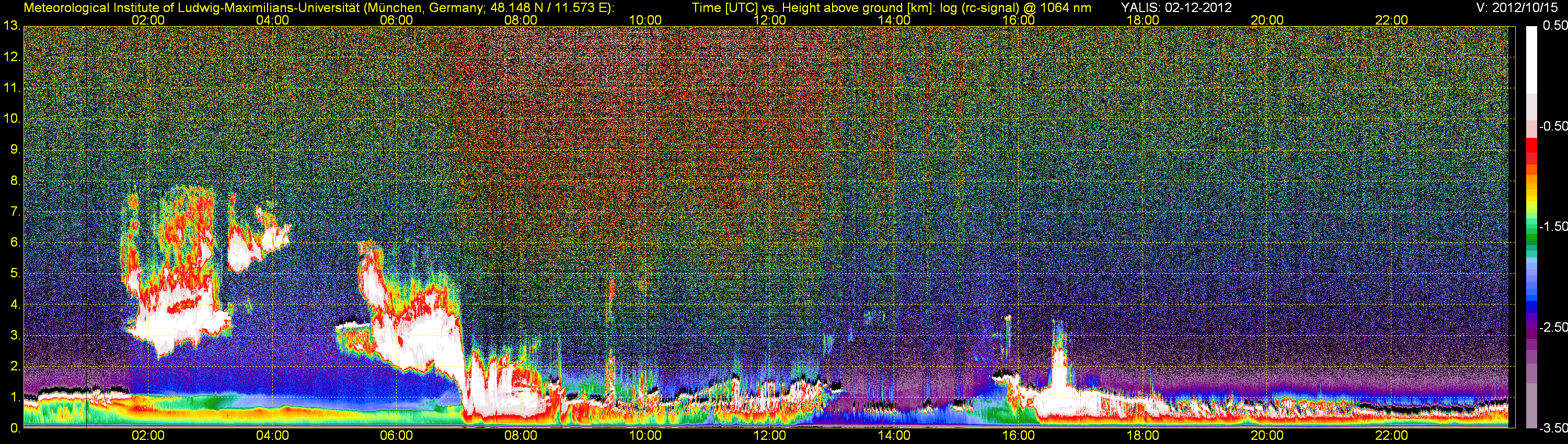Pick the green band in color bar
1568x444 pixels.
point(1531,237)
